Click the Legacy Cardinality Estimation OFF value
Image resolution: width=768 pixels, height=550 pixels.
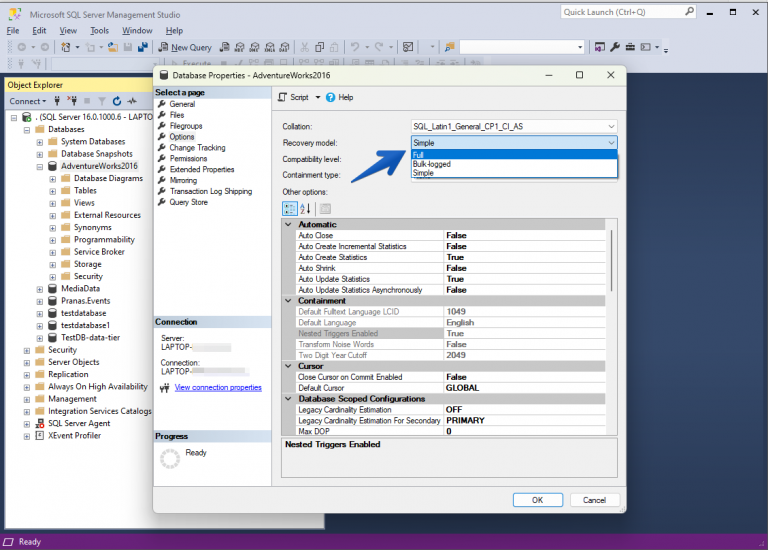pyautogui.click(x=454, y=409)
